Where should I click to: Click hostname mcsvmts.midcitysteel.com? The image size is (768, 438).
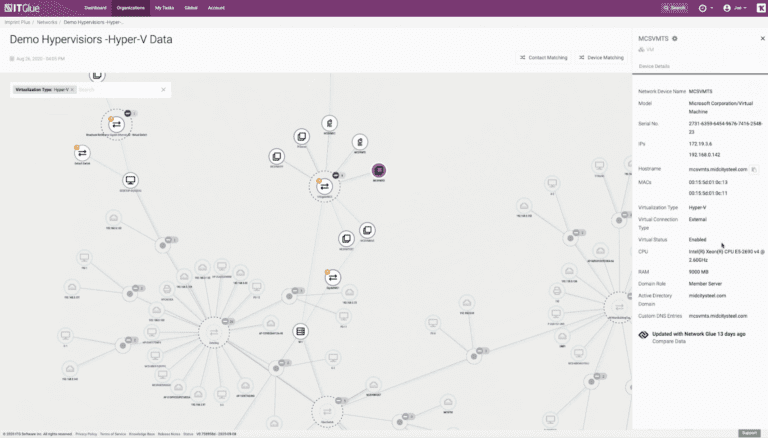tap(718, 170)
